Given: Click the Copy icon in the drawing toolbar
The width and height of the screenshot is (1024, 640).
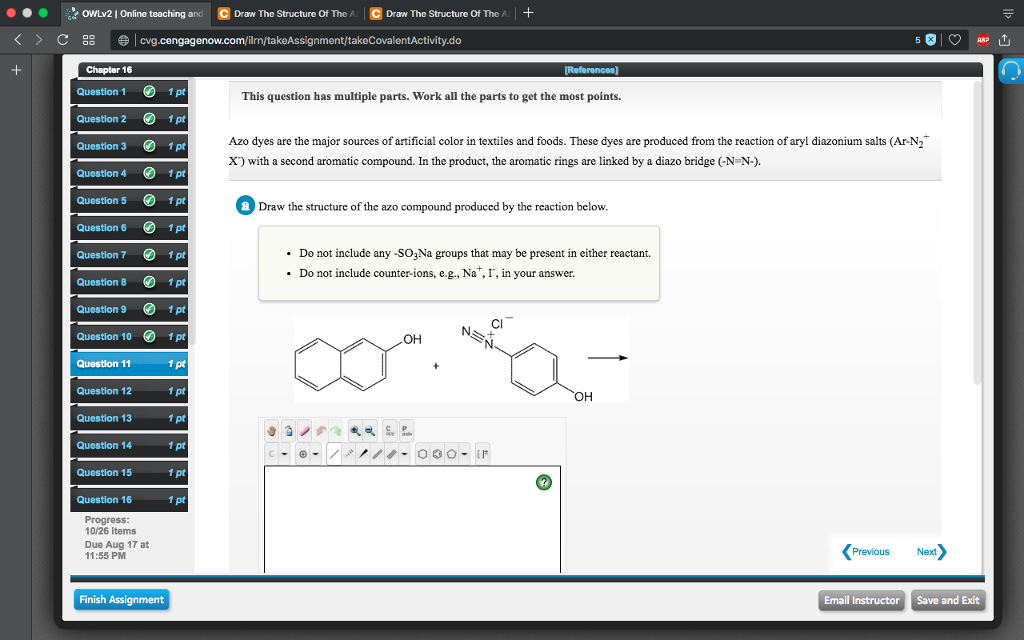Looking at the screenshot, I should (389, 430).
